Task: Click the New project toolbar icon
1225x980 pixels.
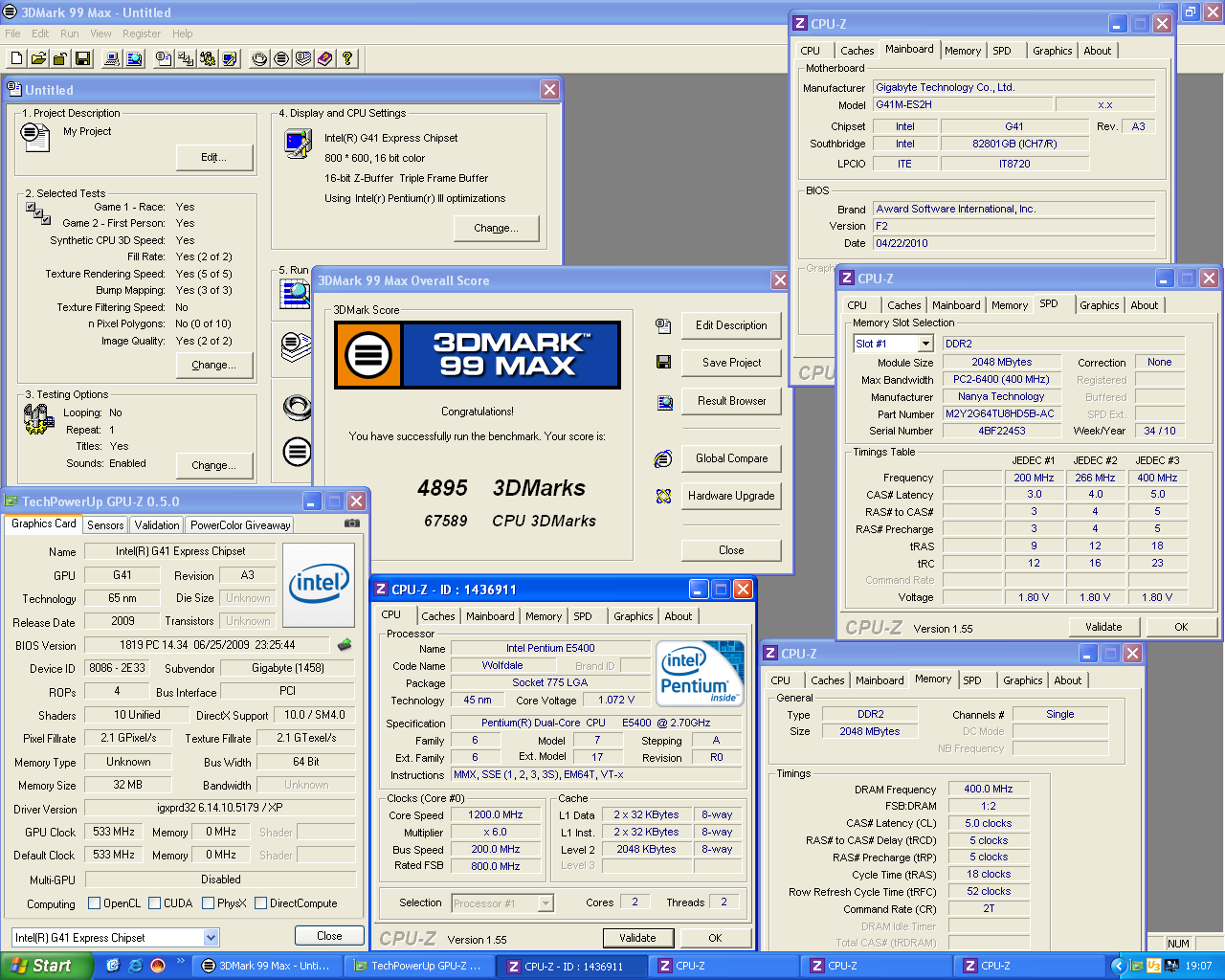Action: pyautogui.click(x=16, y=58)
